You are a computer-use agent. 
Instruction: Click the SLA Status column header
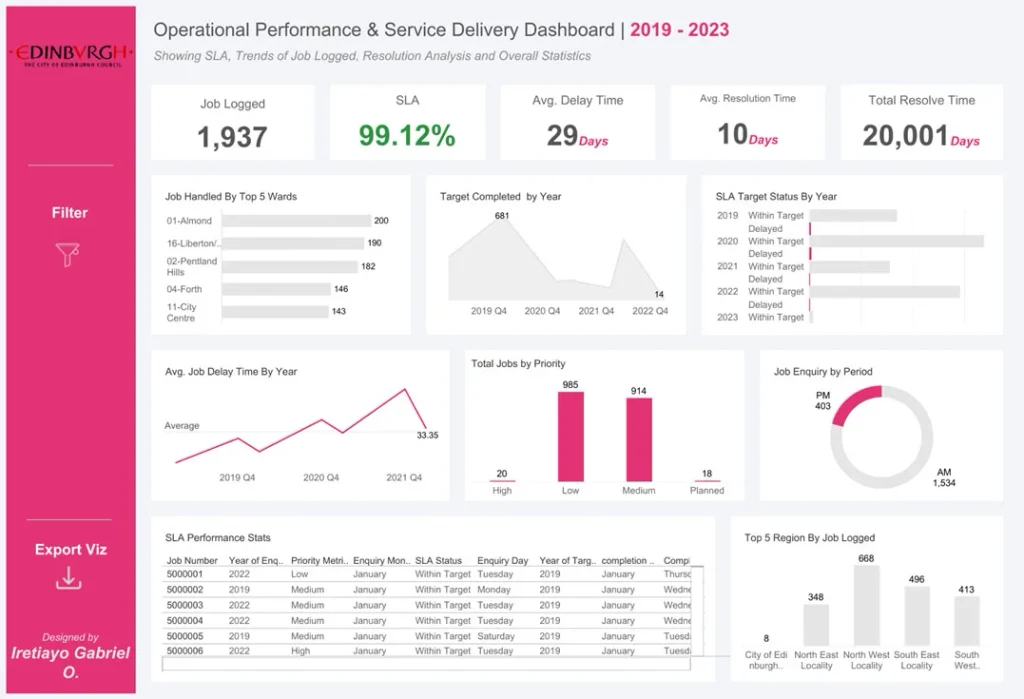coord(438,561)
